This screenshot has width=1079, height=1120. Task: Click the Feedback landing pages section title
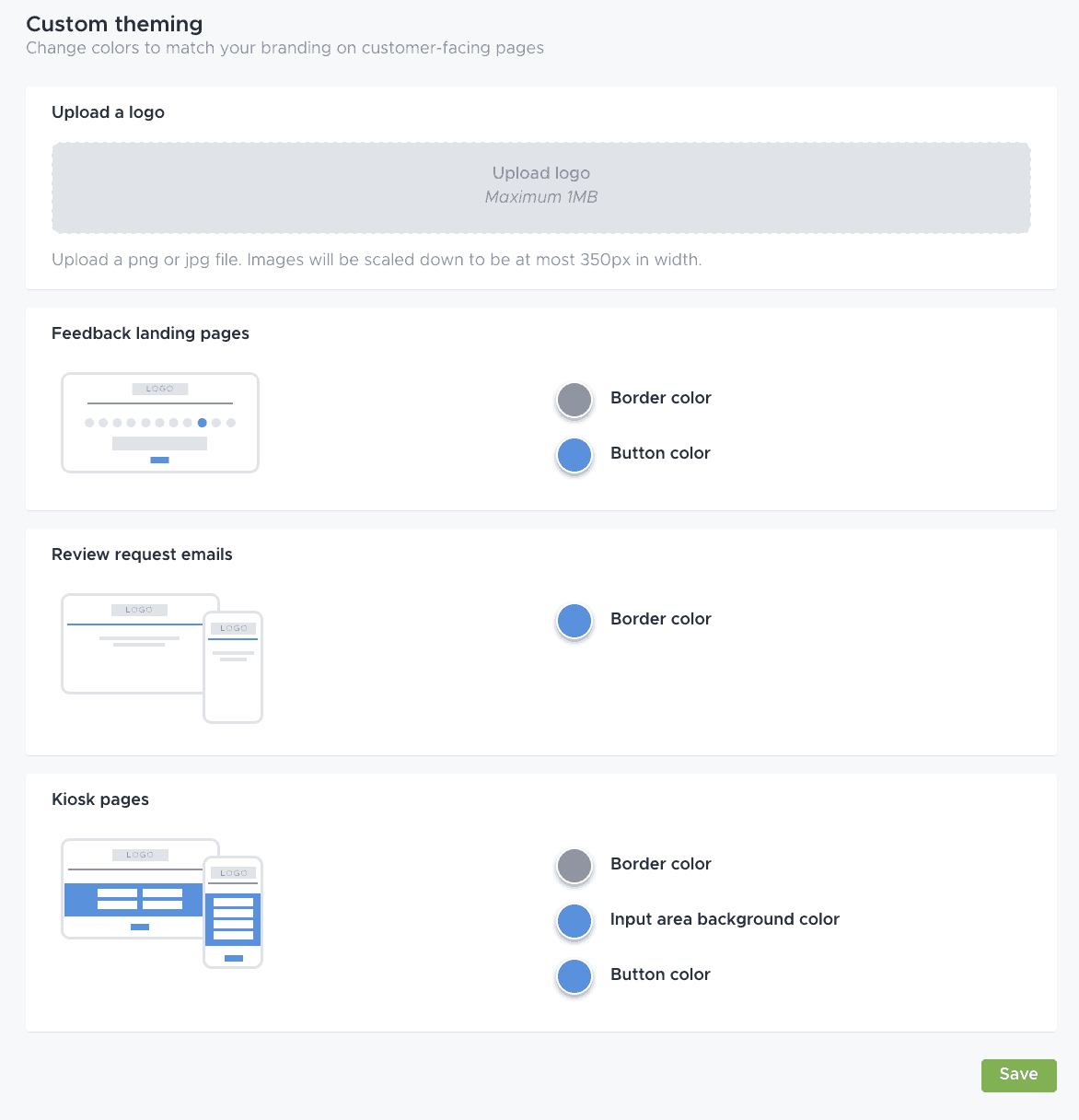click(x=150, y=333)
